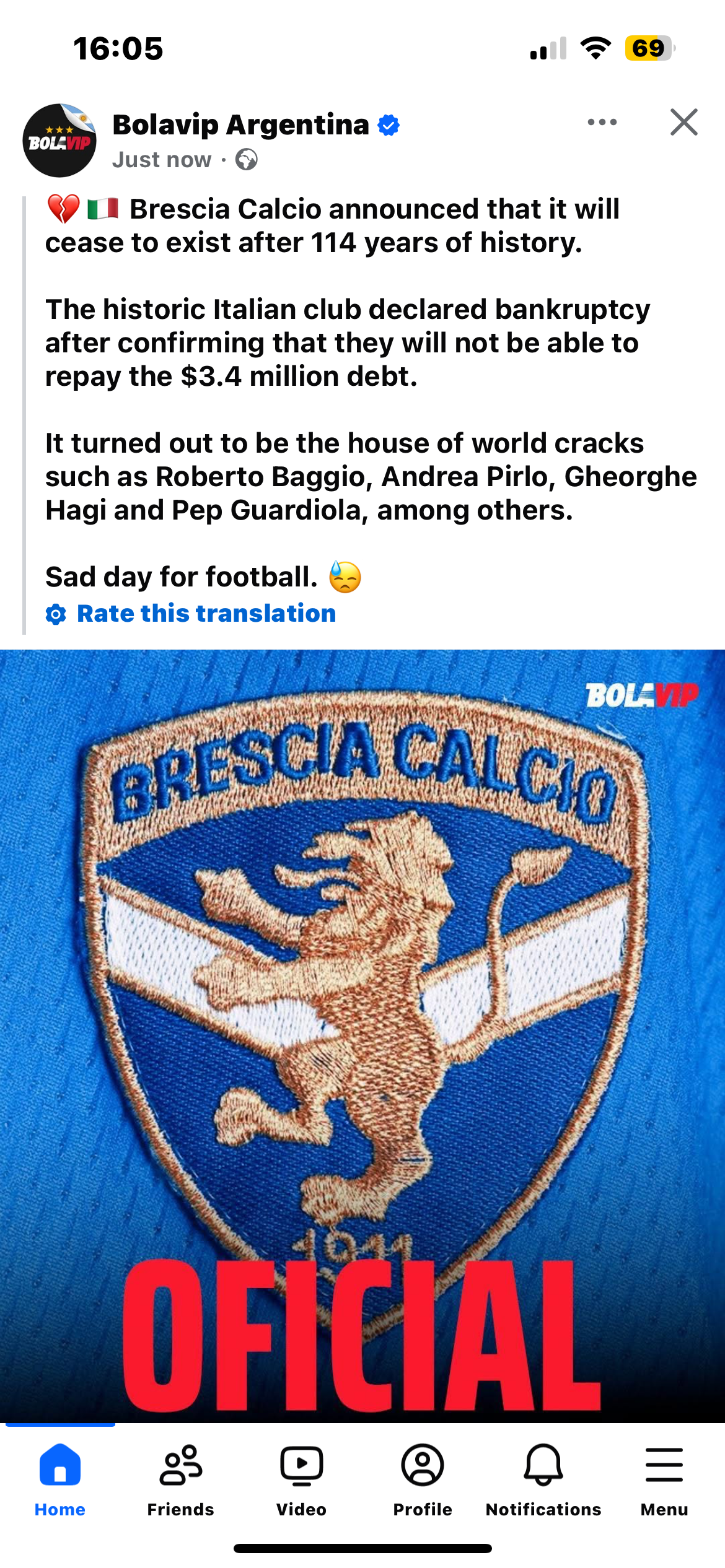Tap the Wi-Fi status icon
Viewport: 725px width, 1568px height.
click(595, 48)
